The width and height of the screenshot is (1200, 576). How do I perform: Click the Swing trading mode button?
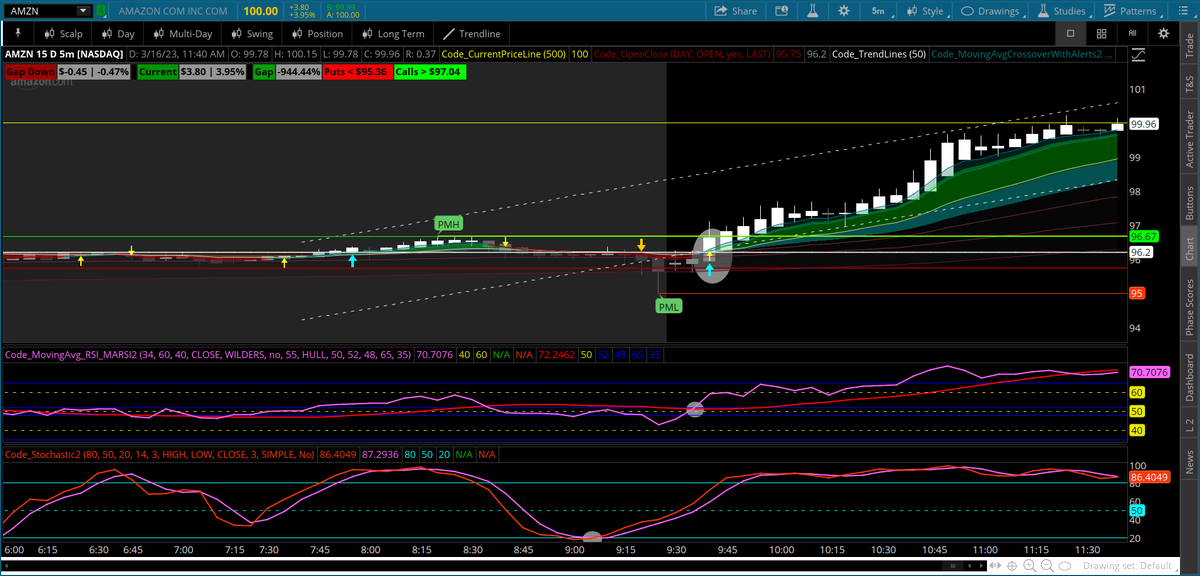click(251, 33)
